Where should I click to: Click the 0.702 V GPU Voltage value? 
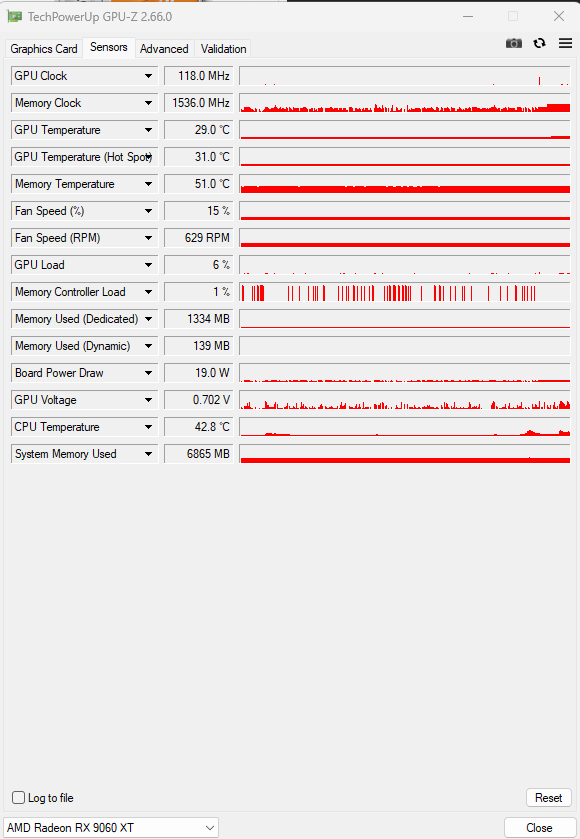pyautogui.click(x=199, y=400)
